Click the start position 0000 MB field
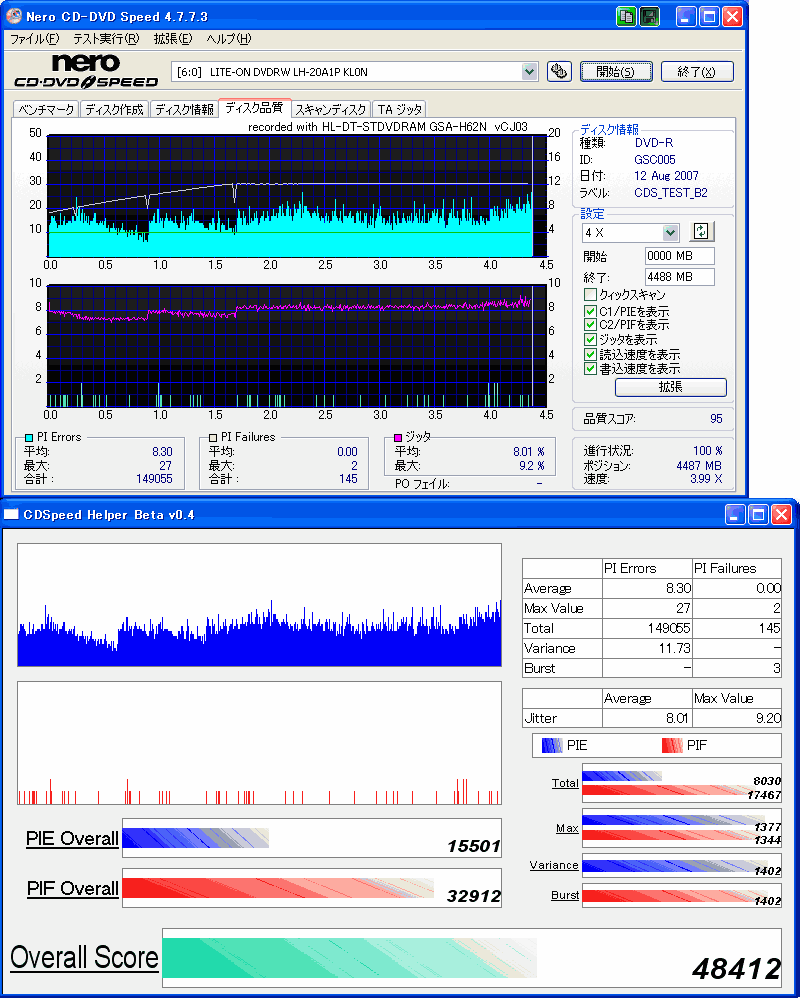This screenshot has width=800, height=998. 679,256
